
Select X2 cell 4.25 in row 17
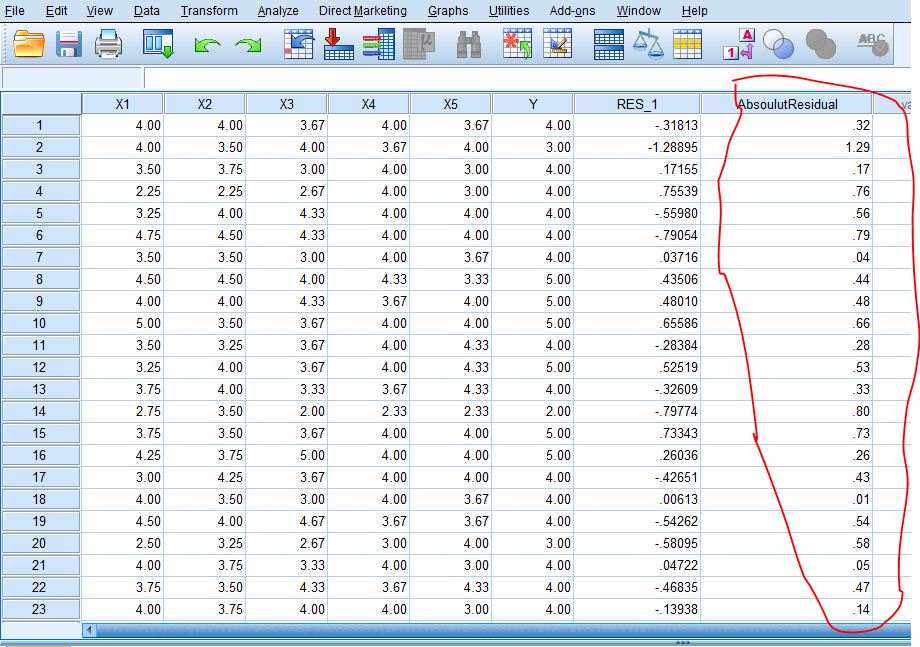(204, 477)
